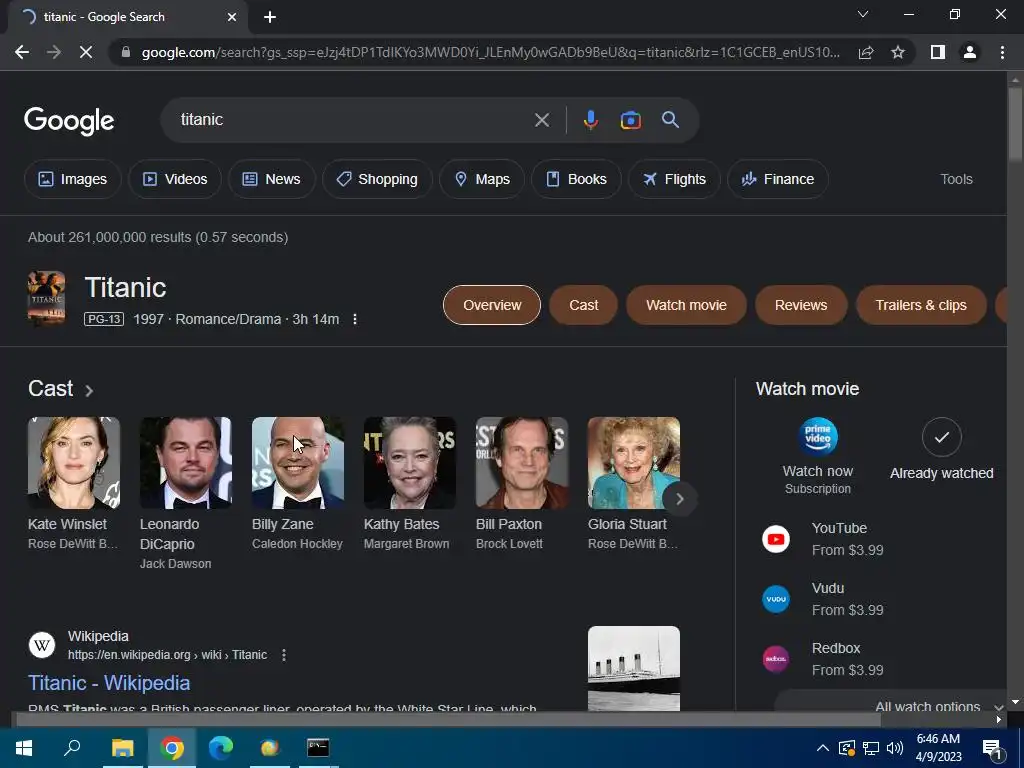Stop loading the page
The height and width of the screenshot is (768, 1024).
(86, 52)
